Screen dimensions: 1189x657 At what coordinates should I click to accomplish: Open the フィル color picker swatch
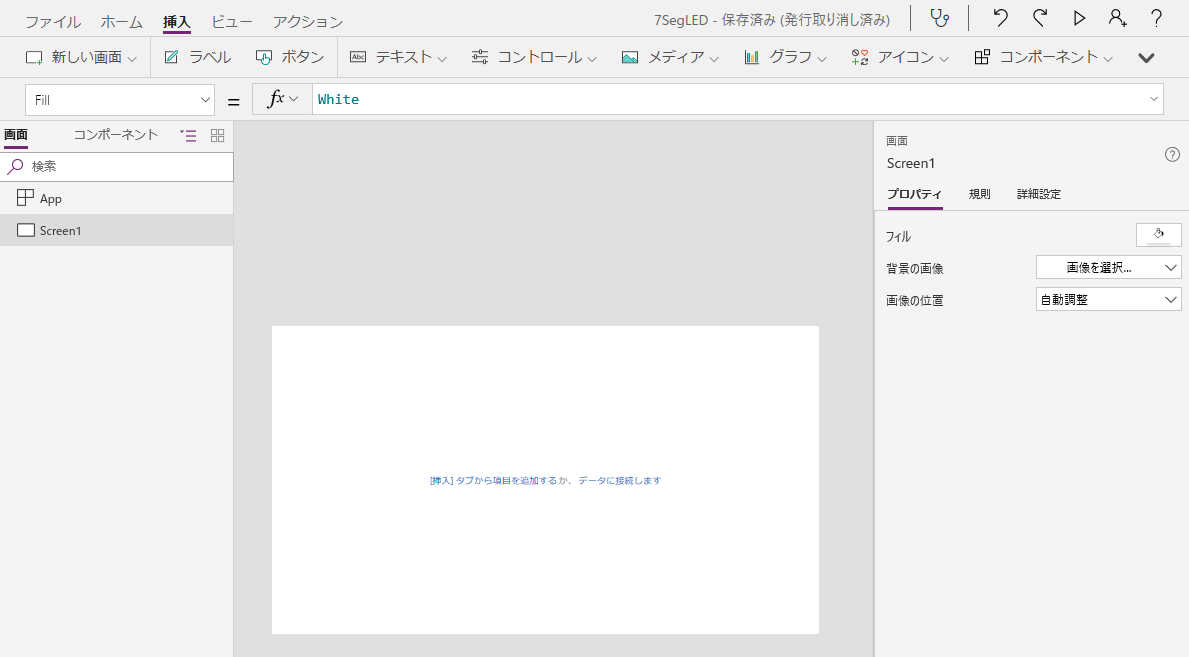tap(1159, 234)
